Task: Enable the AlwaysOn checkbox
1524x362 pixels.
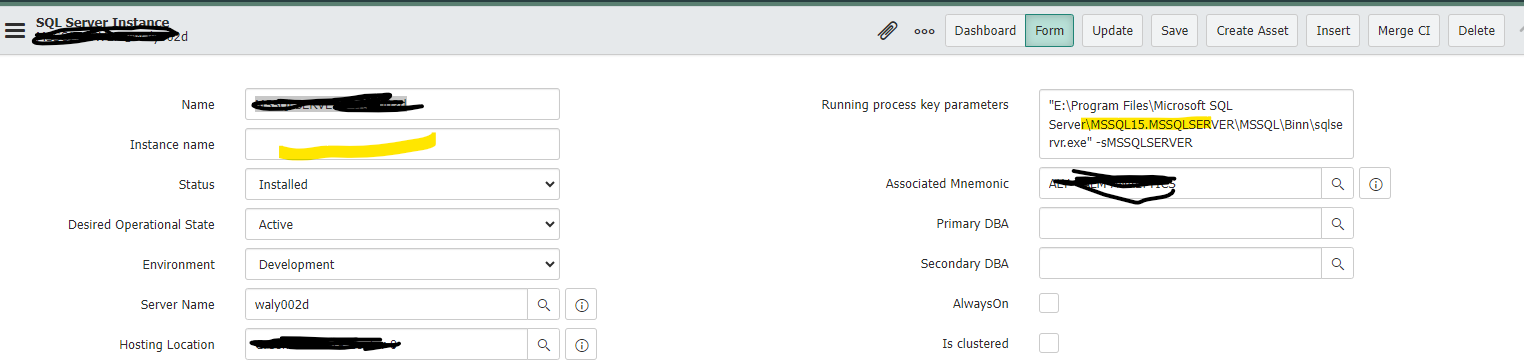Action: coord(1049,303)
